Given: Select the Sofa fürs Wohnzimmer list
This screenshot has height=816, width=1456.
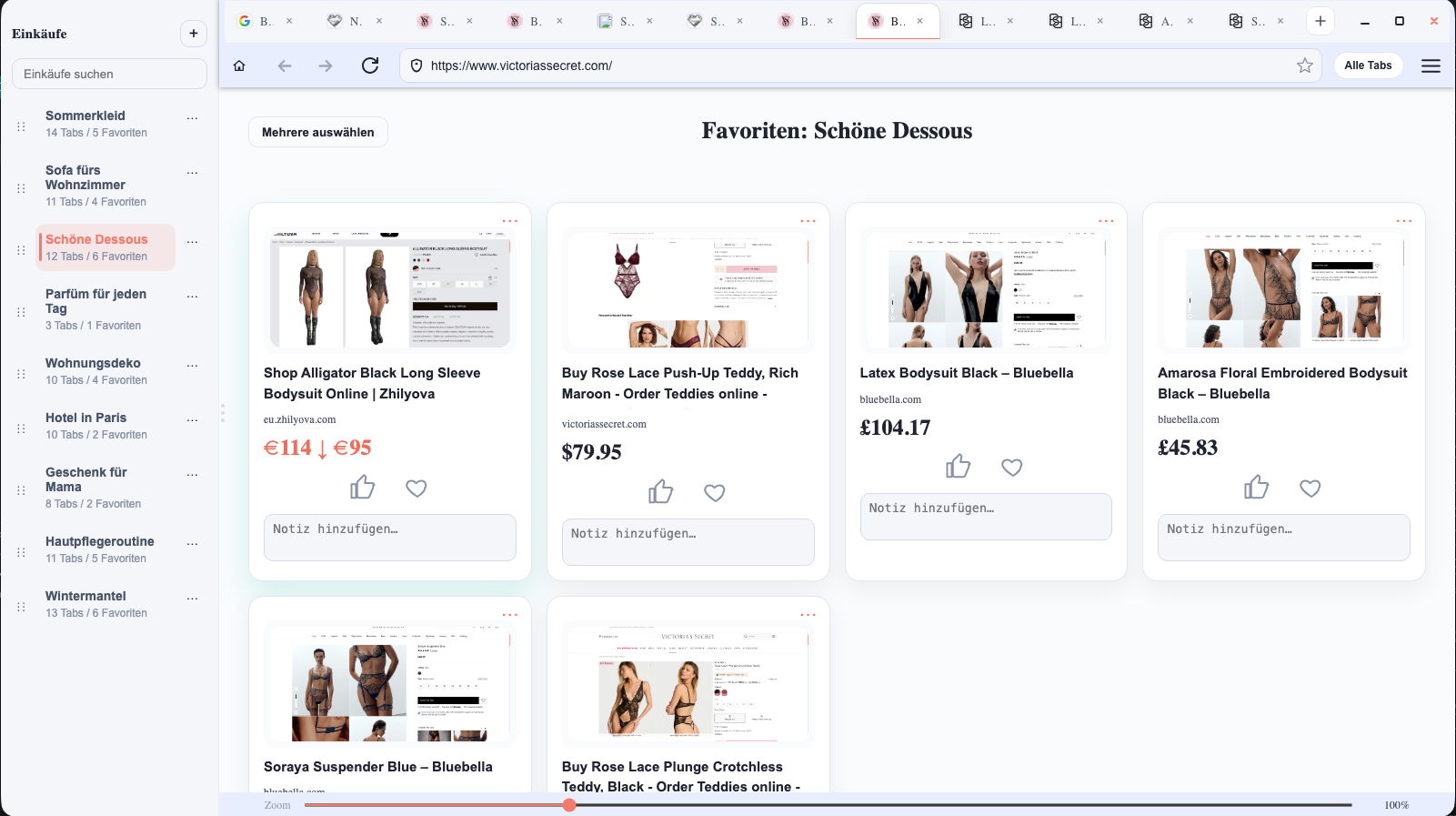Looking at the screenshot, I should (x=105, y=186).
